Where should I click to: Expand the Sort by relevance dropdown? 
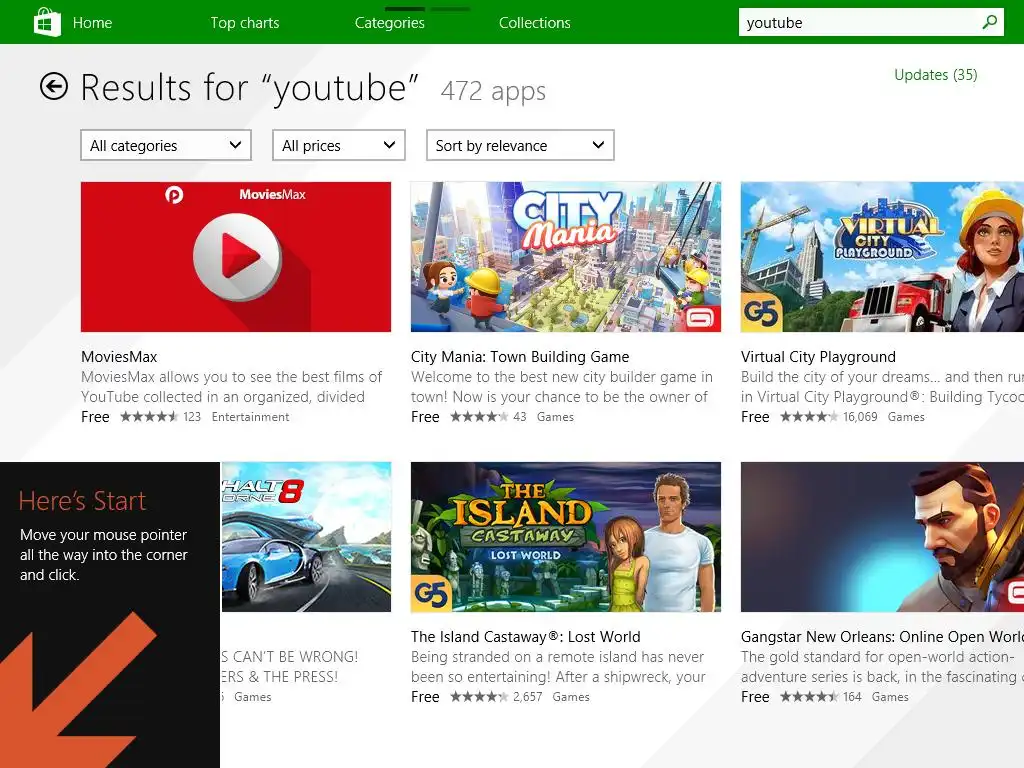pyautogui.click(x=520, y=145)
